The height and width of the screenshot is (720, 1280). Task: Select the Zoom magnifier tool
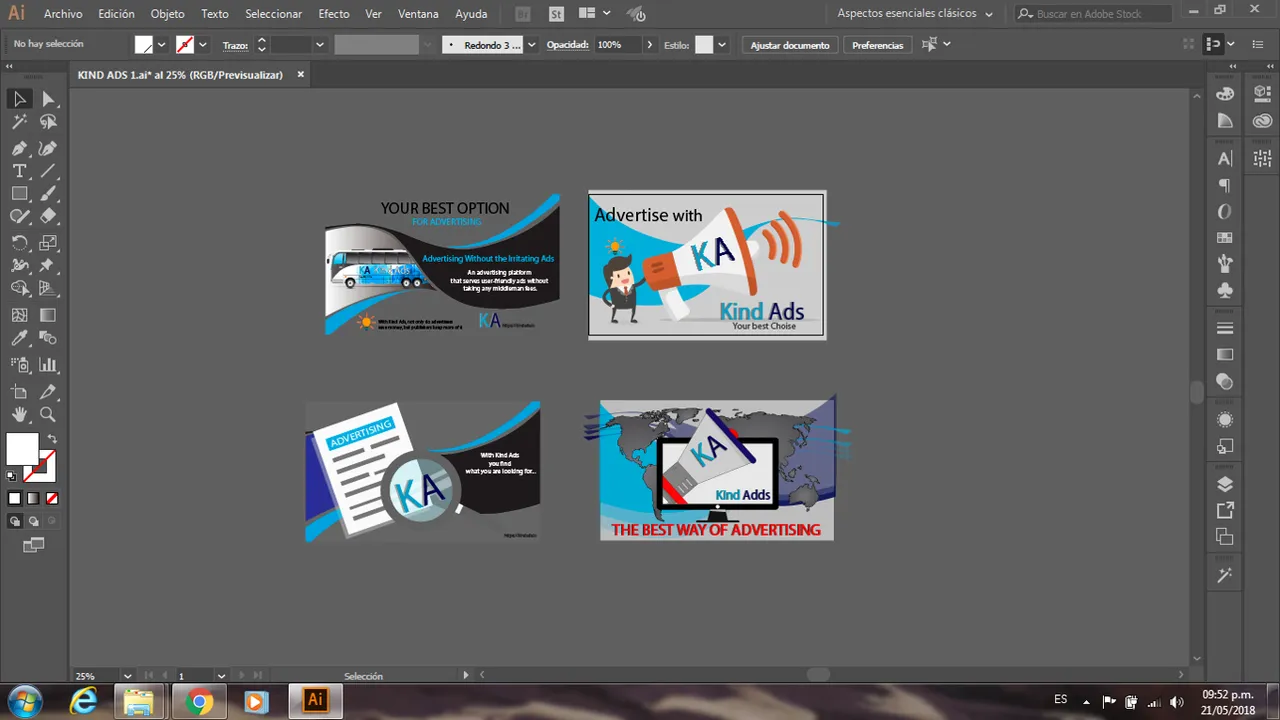click(48, 414)
